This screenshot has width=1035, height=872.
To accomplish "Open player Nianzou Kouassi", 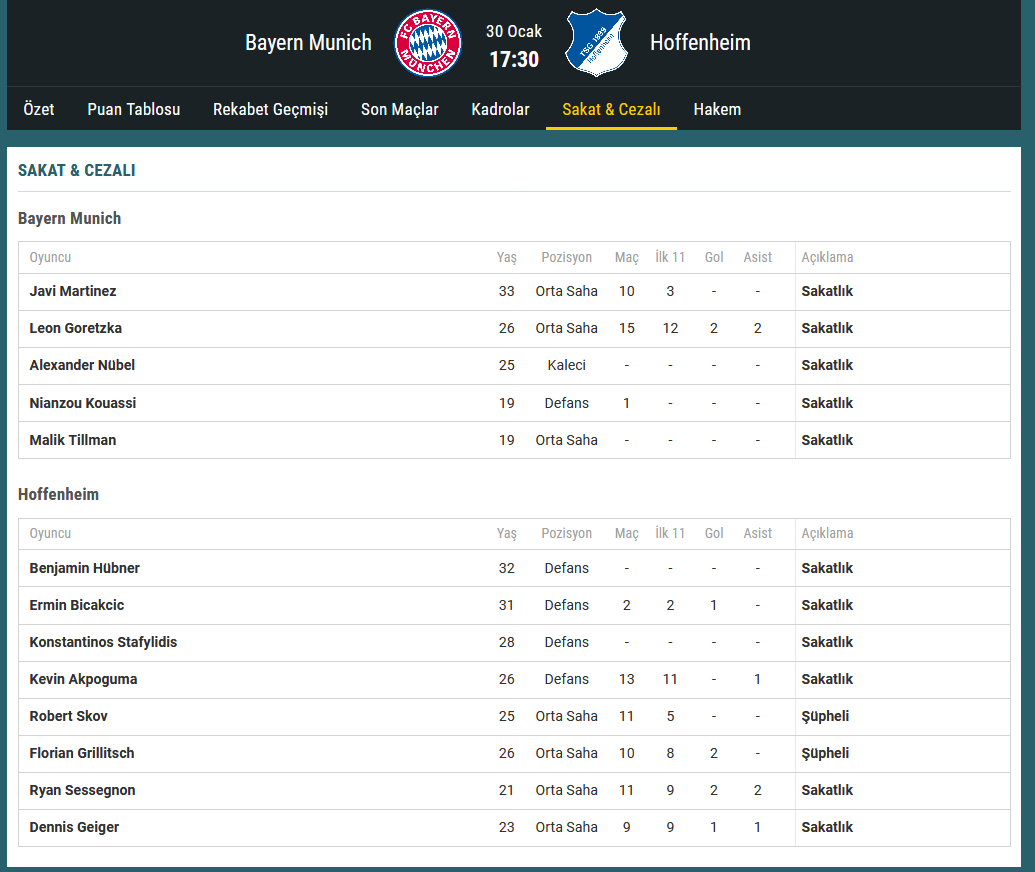I will click(x=83, y=403).
